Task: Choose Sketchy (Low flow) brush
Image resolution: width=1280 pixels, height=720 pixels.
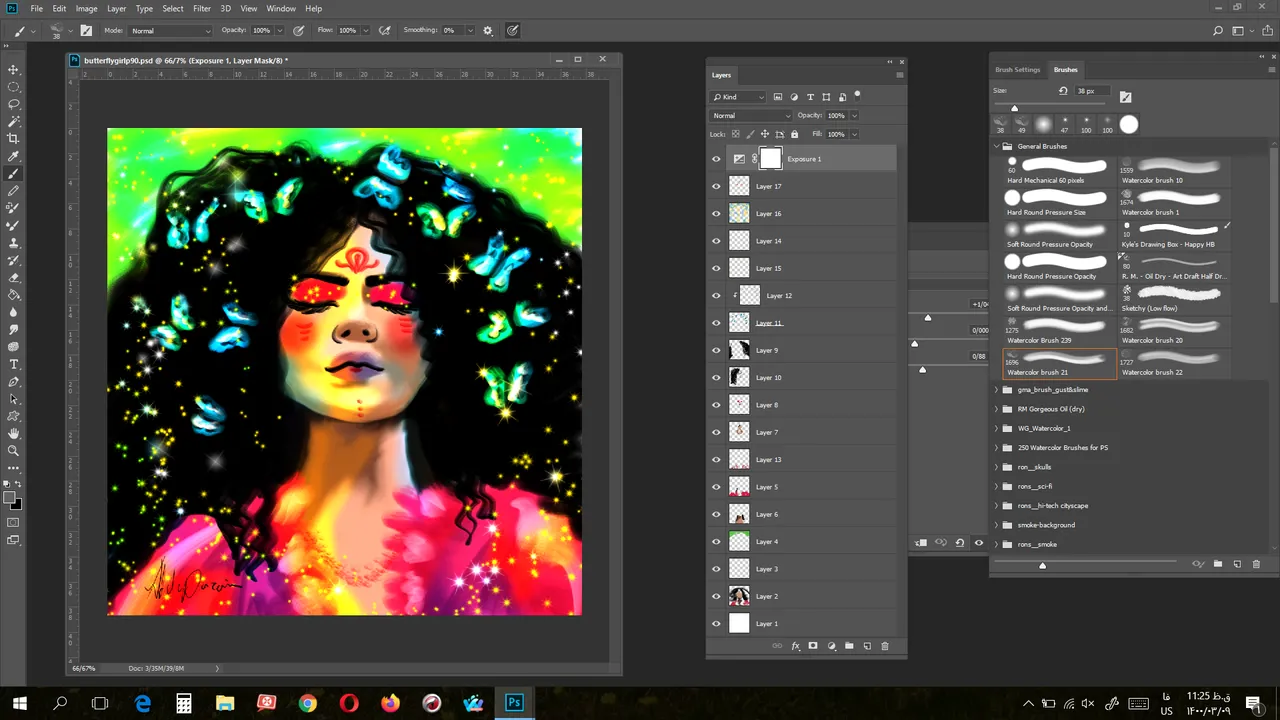Action: click(1175, 300)
